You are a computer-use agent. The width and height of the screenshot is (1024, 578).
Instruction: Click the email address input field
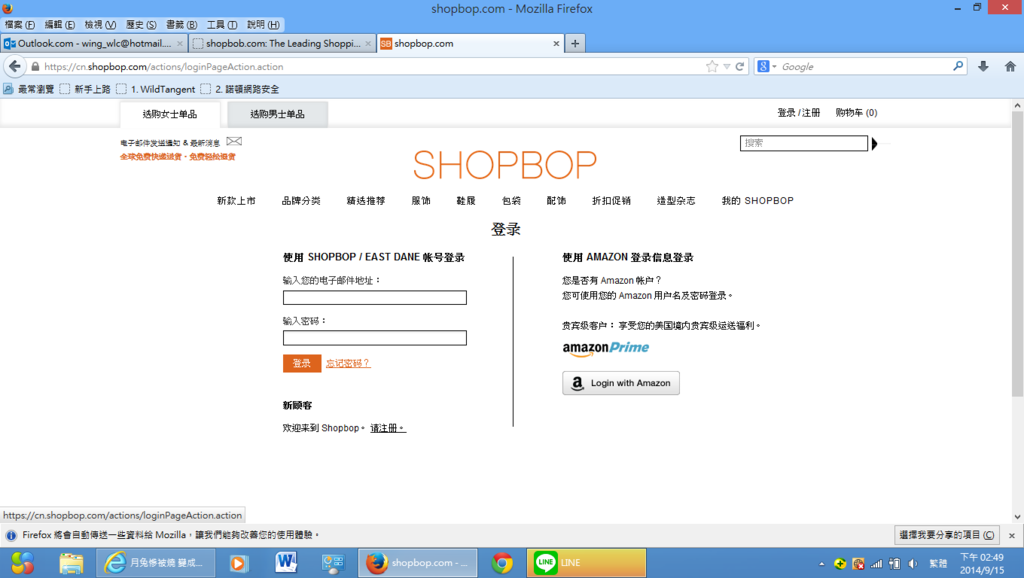(x=375, y=298)
